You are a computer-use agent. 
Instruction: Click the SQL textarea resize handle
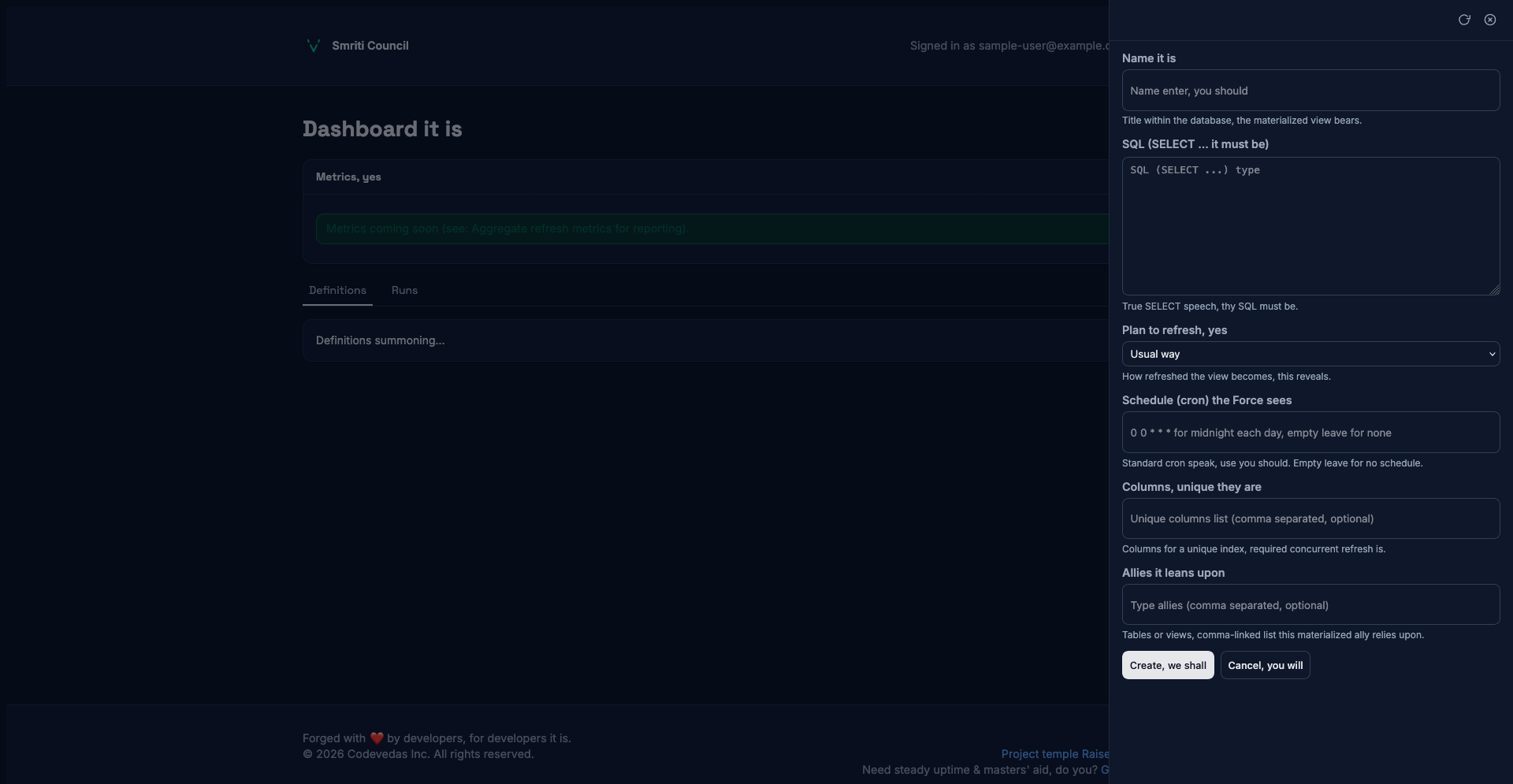pyautogui.click(x=1493, y=290)
